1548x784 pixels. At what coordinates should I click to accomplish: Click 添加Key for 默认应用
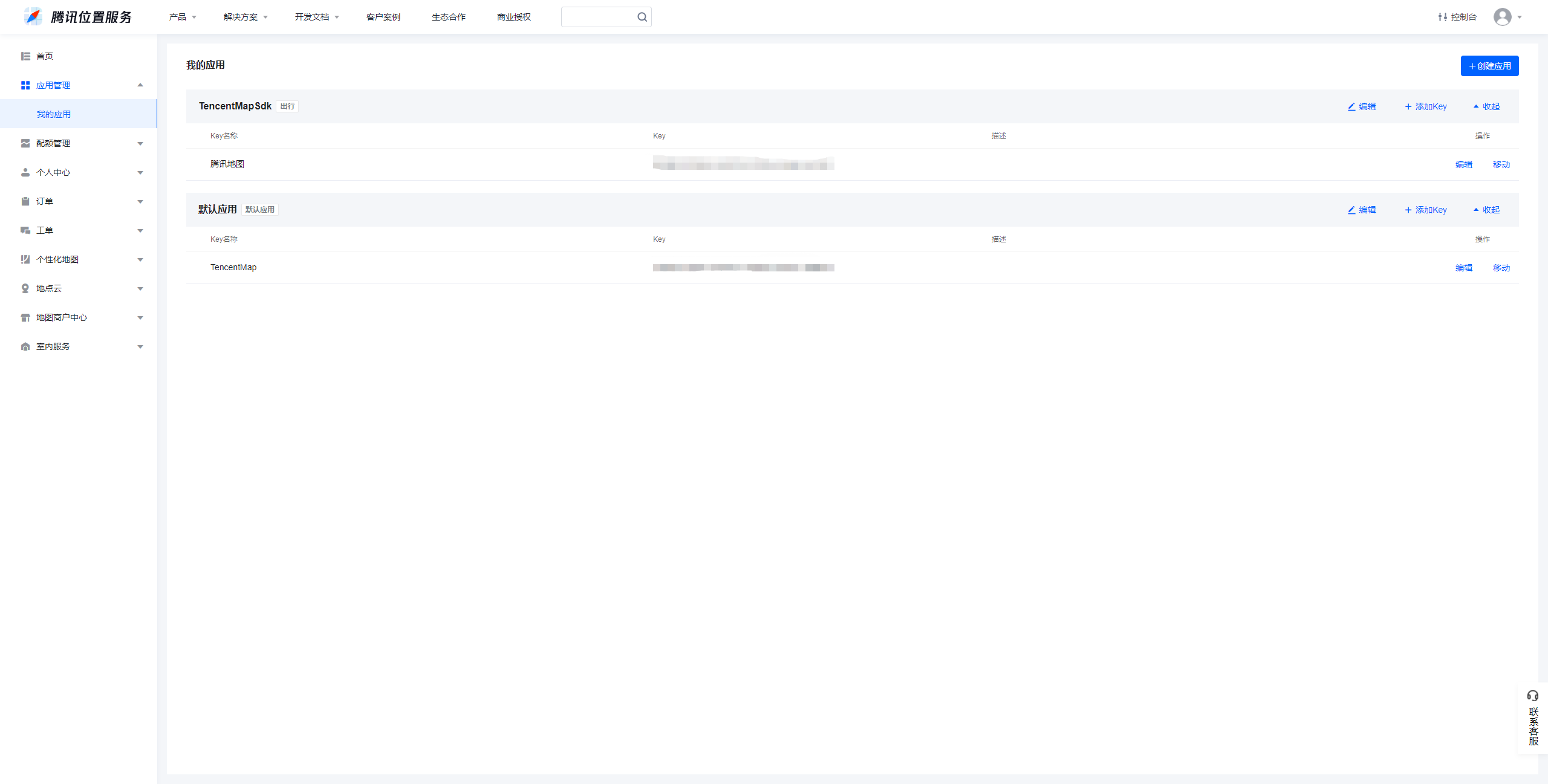click(x=1425, y=210)
